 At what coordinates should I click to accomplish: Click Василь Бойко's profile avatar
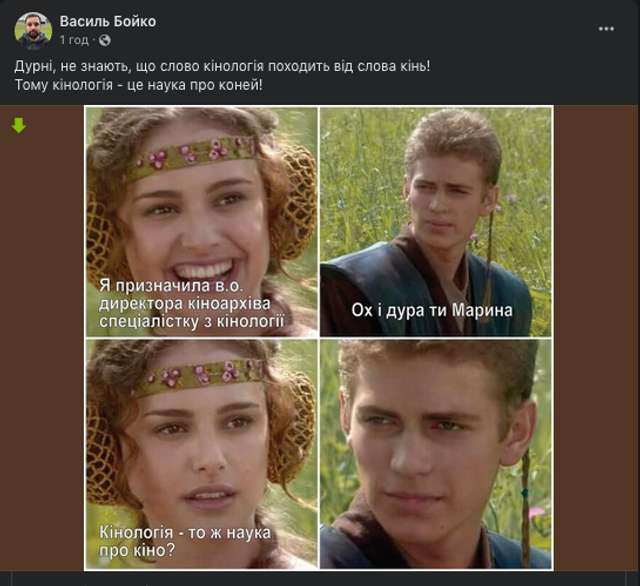(x=33, y=30)
